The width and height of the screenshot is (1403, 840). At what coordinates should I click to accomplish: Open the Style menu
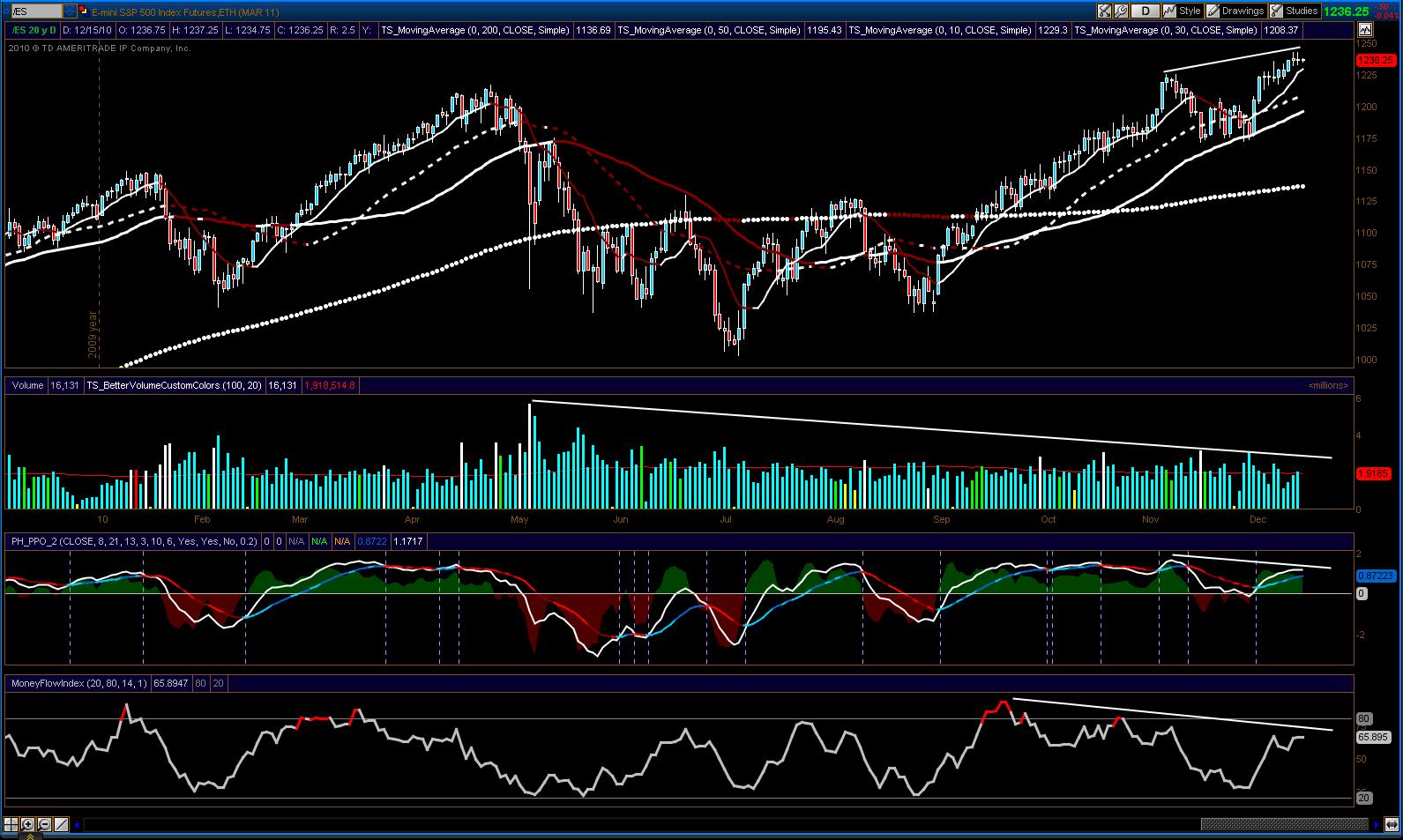1183,11
